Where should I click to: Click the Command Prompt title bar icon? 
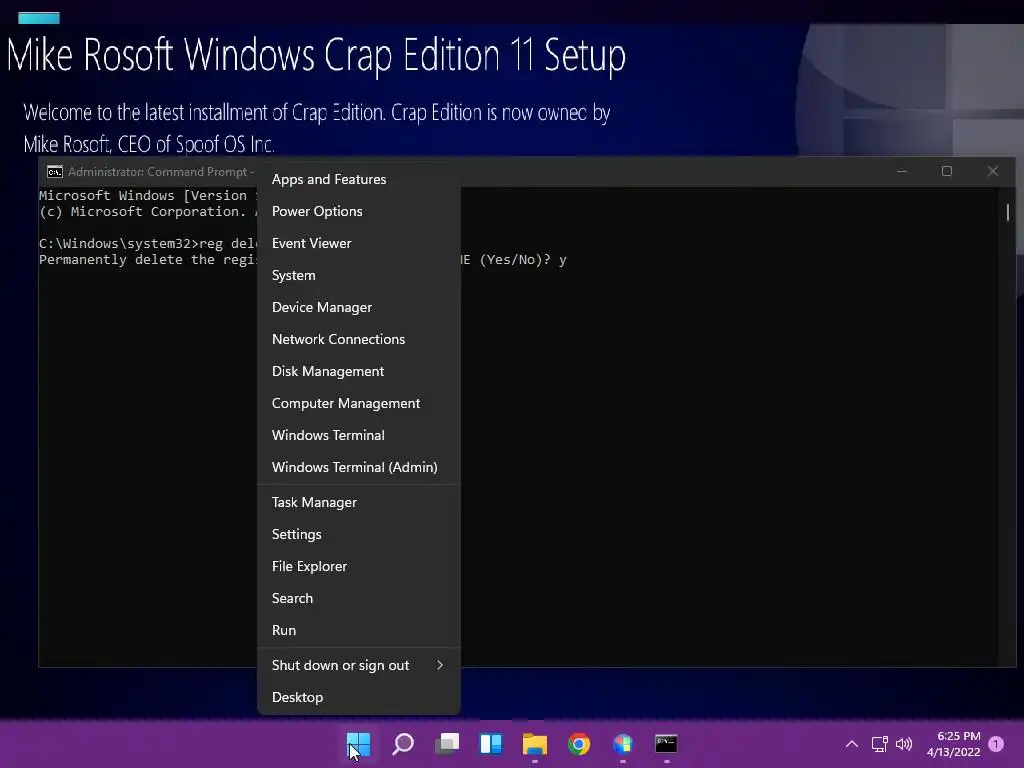[55, 172]
